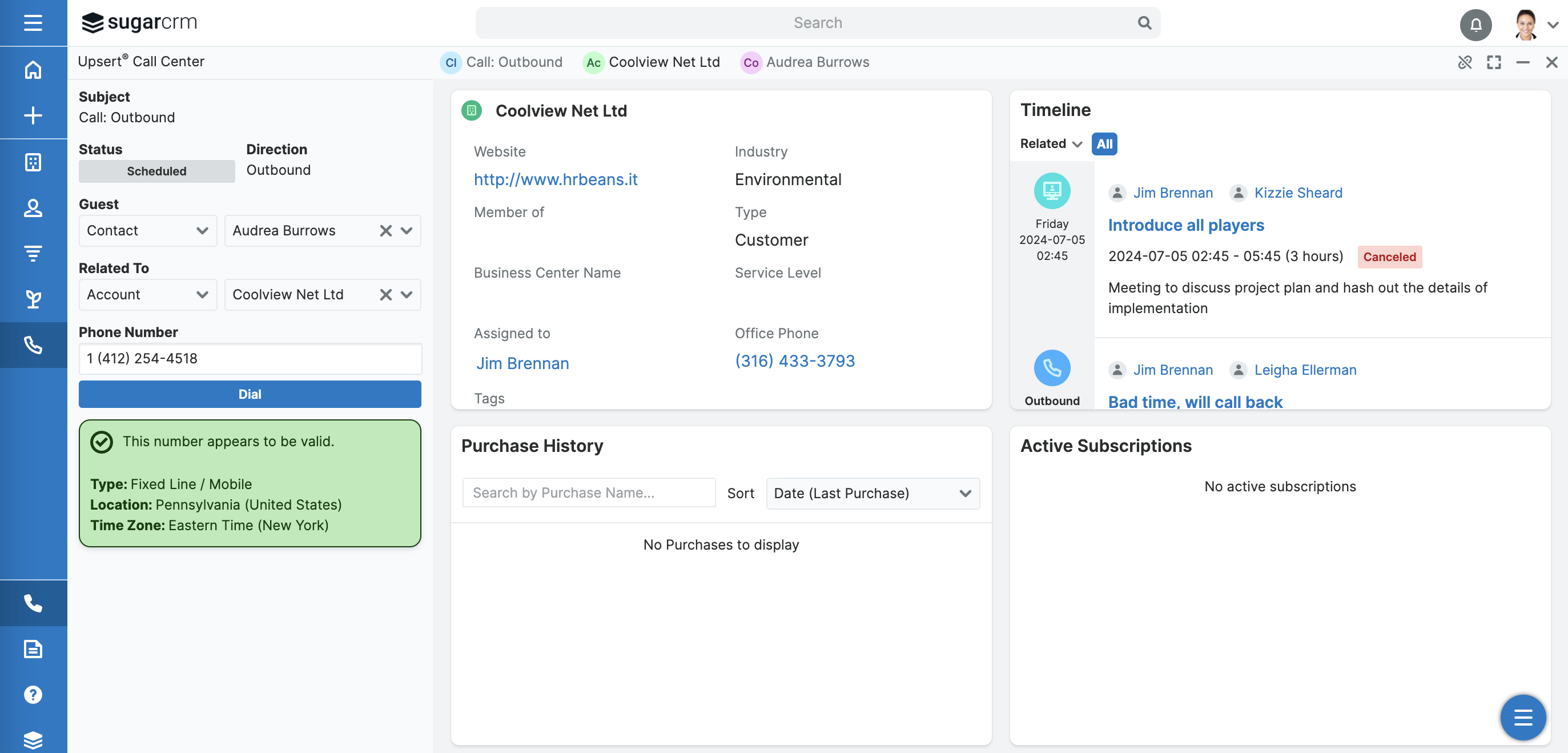Viewport: 1568px width, 753px height.
Task: Click the plus icon to create new record
Action: [x=33, y=116]
